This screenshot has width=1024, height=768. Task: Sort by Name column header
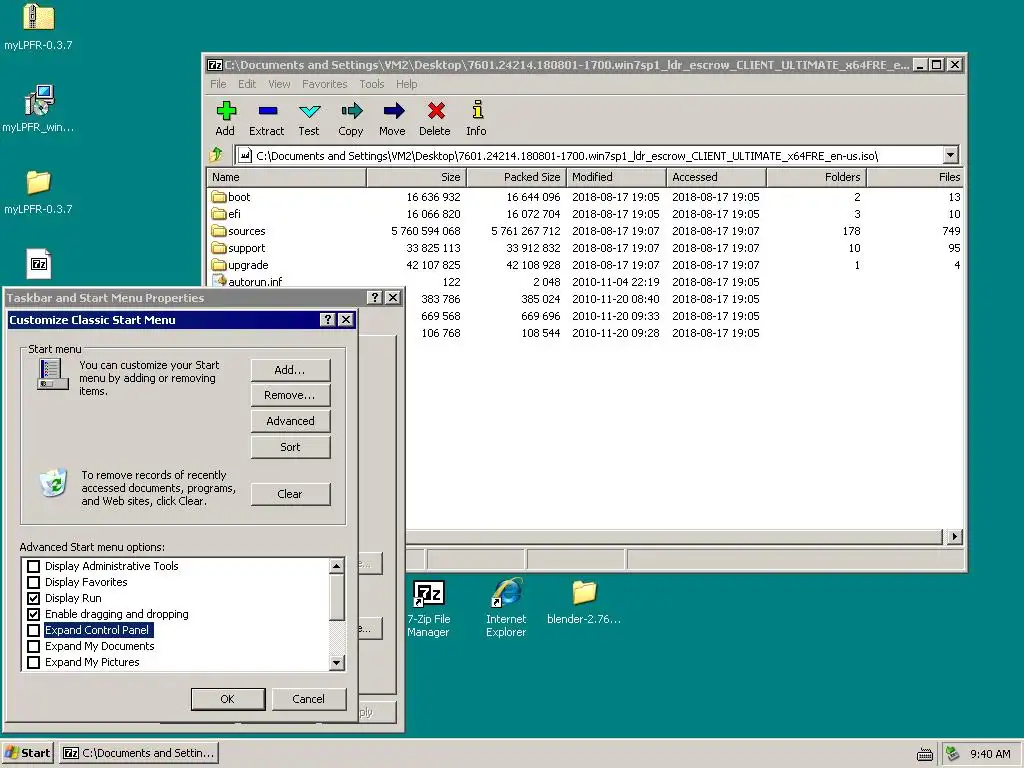[287, 177]
